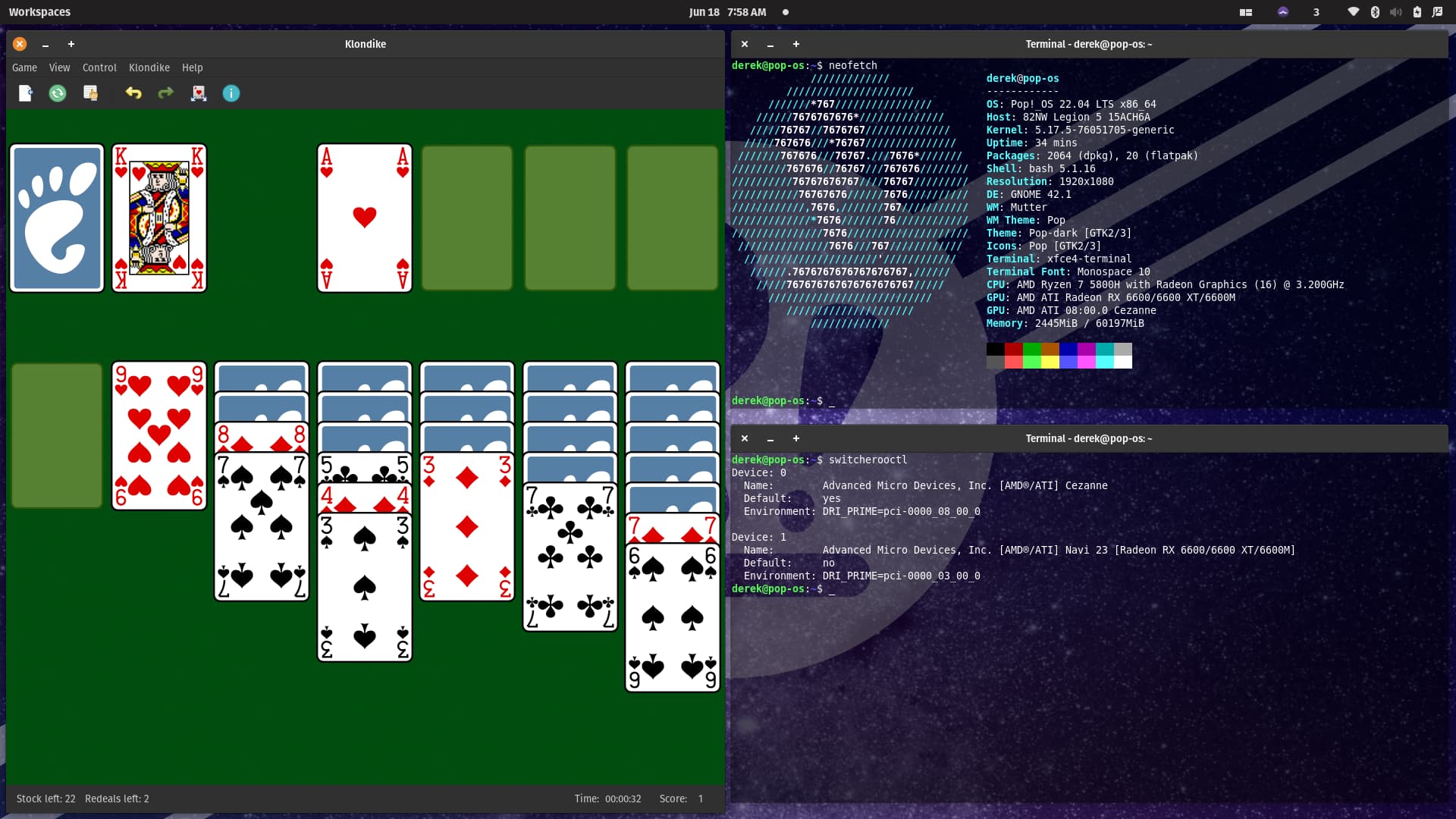Select the 6 of spades card
This screenshot has height=819, width=1456.
(673, 618)
